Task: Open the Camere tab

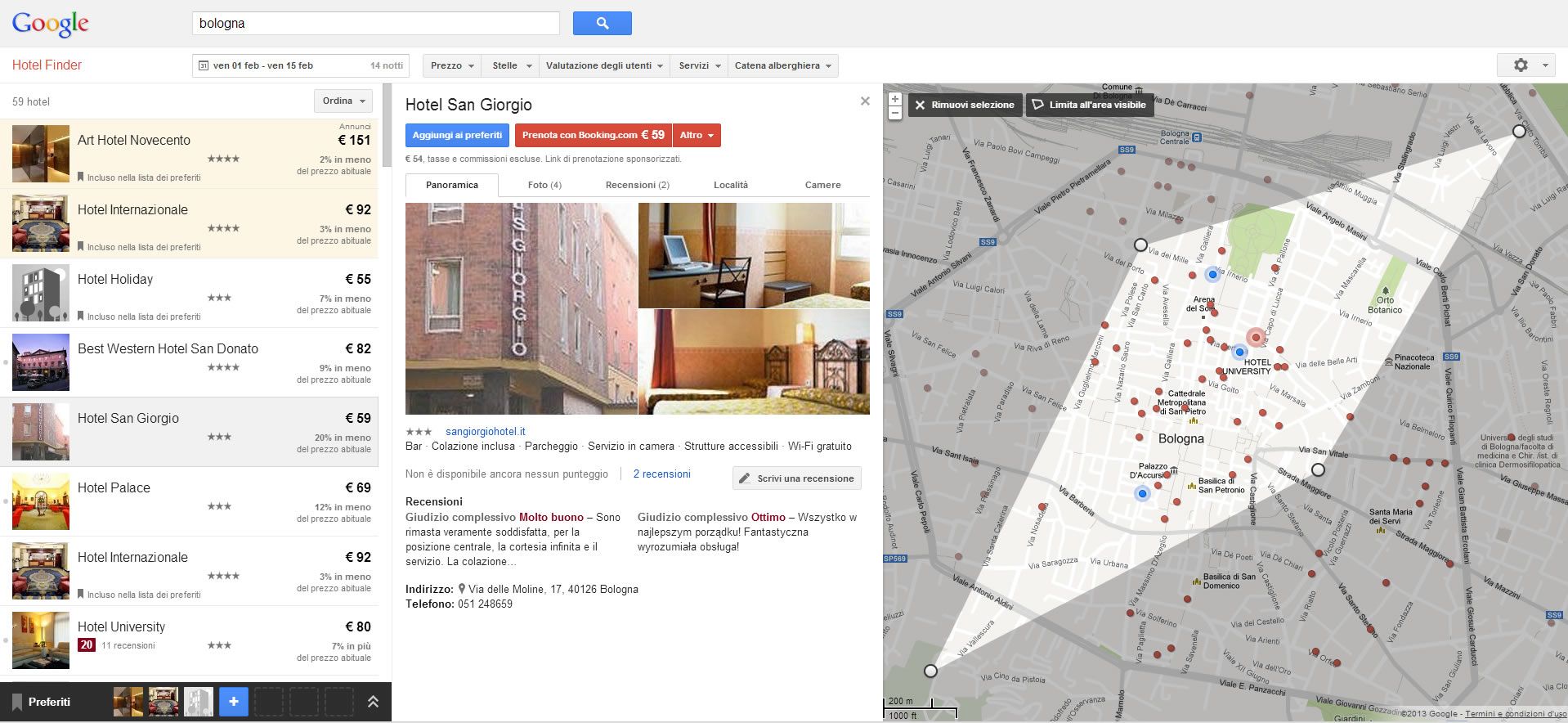Action: tap(822, 185)
